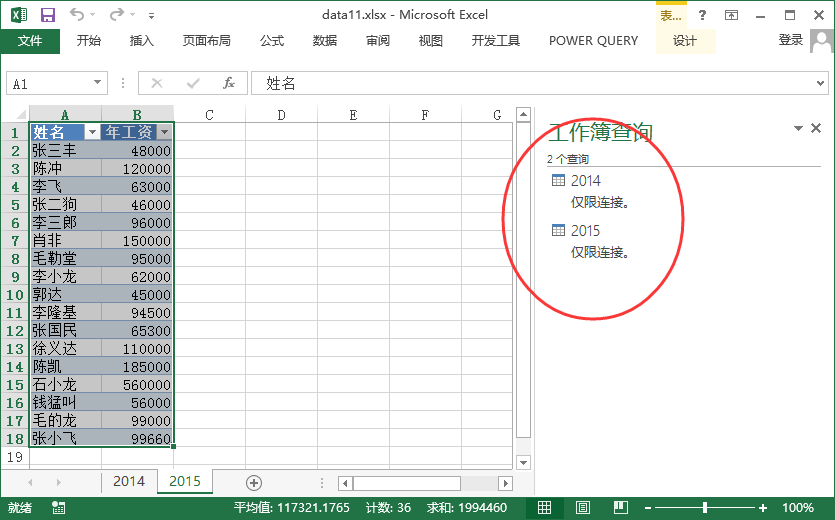This screenshot has height=520, width=835.
Task: Open the 2015 query in workbook queries
Action: (586, 231)
